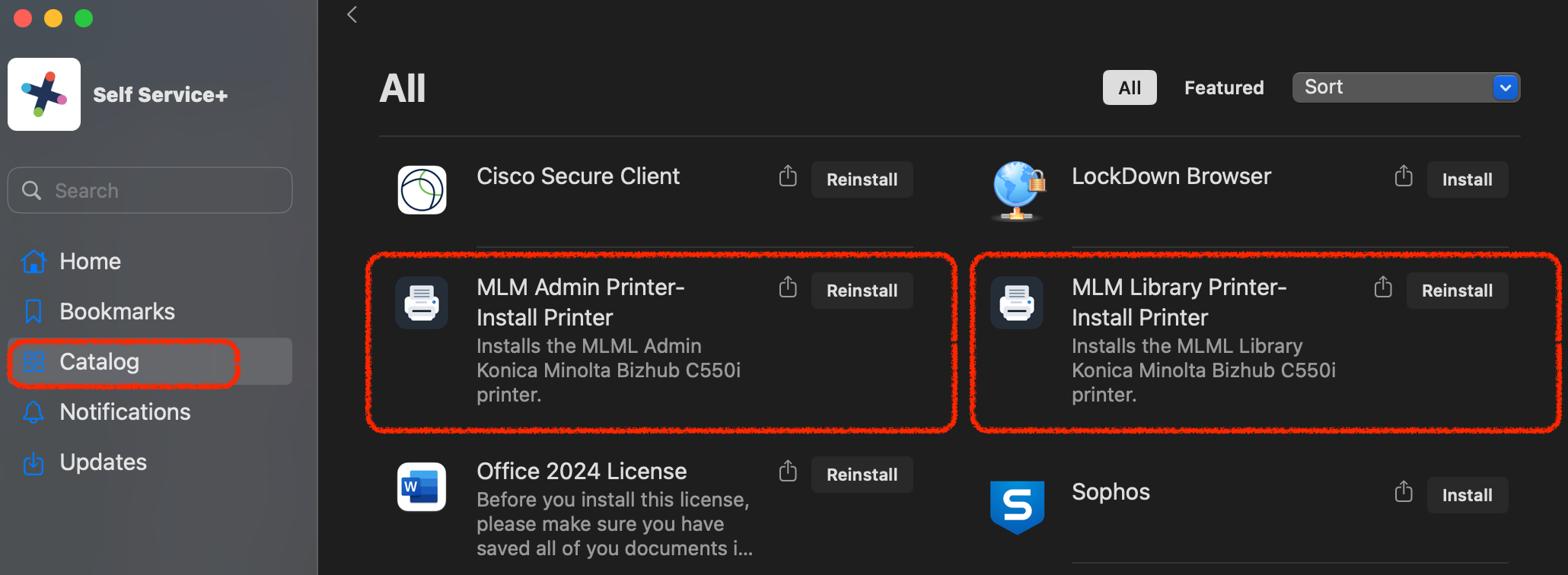Share the MLM Library Printer item
This screenshot has height=575, width=1568.
tap(1383, 287)
